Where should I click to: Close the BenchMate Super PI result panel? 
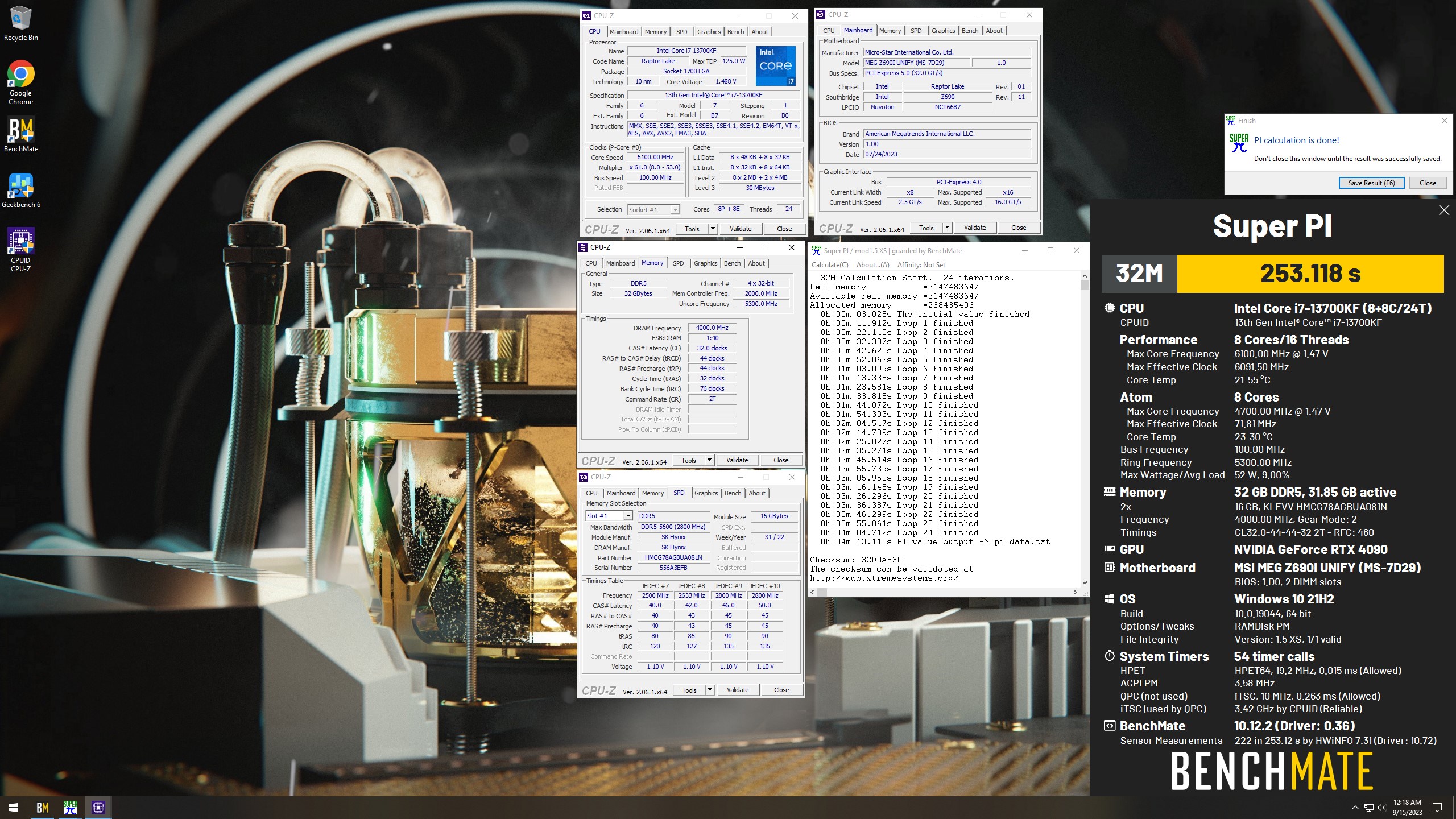(1443, 210)
